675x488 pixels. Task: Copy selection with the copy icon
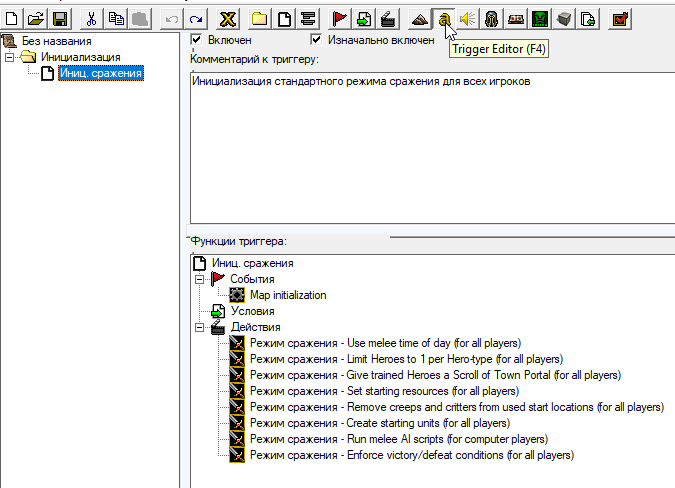pyautogui.click(x=116, y=19)
